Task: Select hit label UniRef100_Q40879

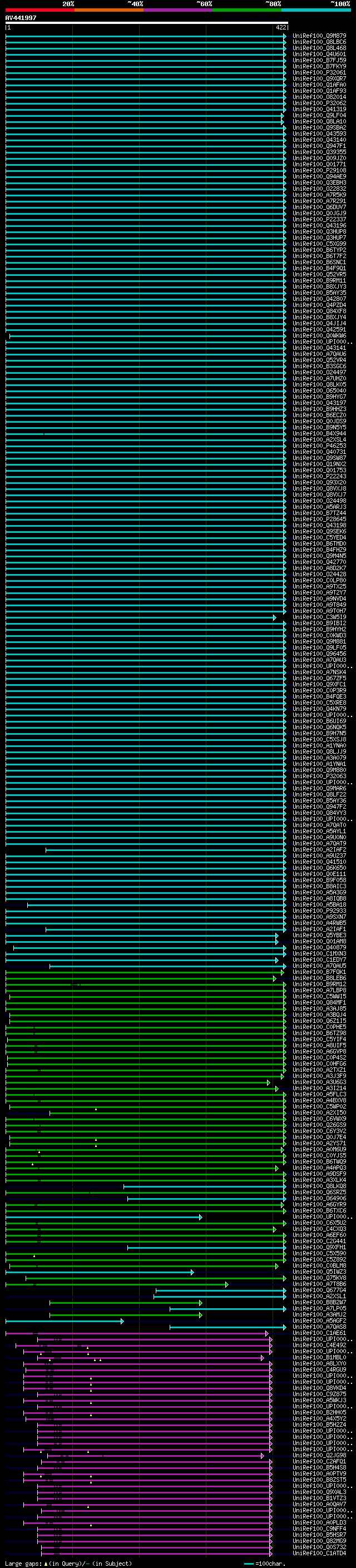Action: [x=319, y=948]
